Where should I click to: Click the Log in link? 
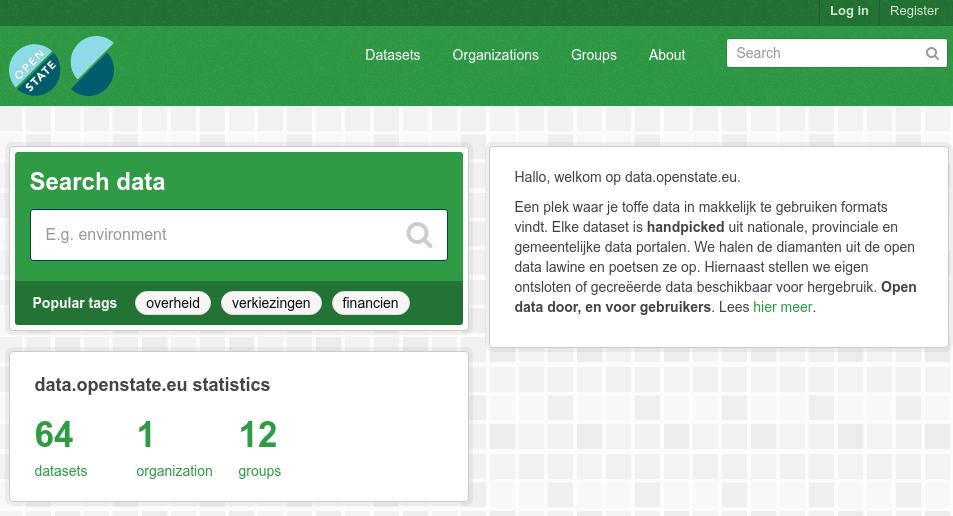(x=849, y=11)
